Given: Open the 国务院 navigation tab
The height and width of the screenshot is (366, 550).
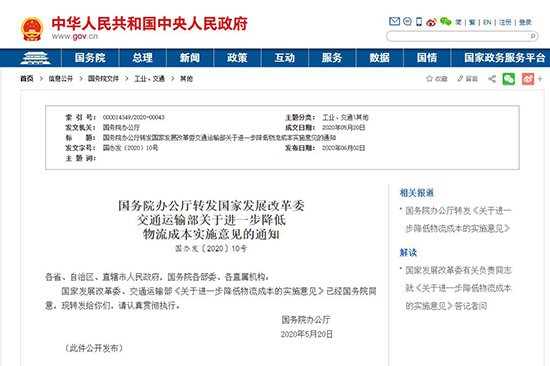Looking at the screenshot, I should point(90,58).
